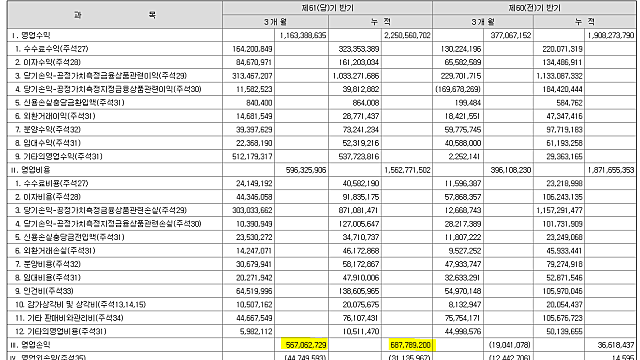Click '누적' header under 제61(당)기
Screen dimensions: 640x360
click(x=380, y=22)
